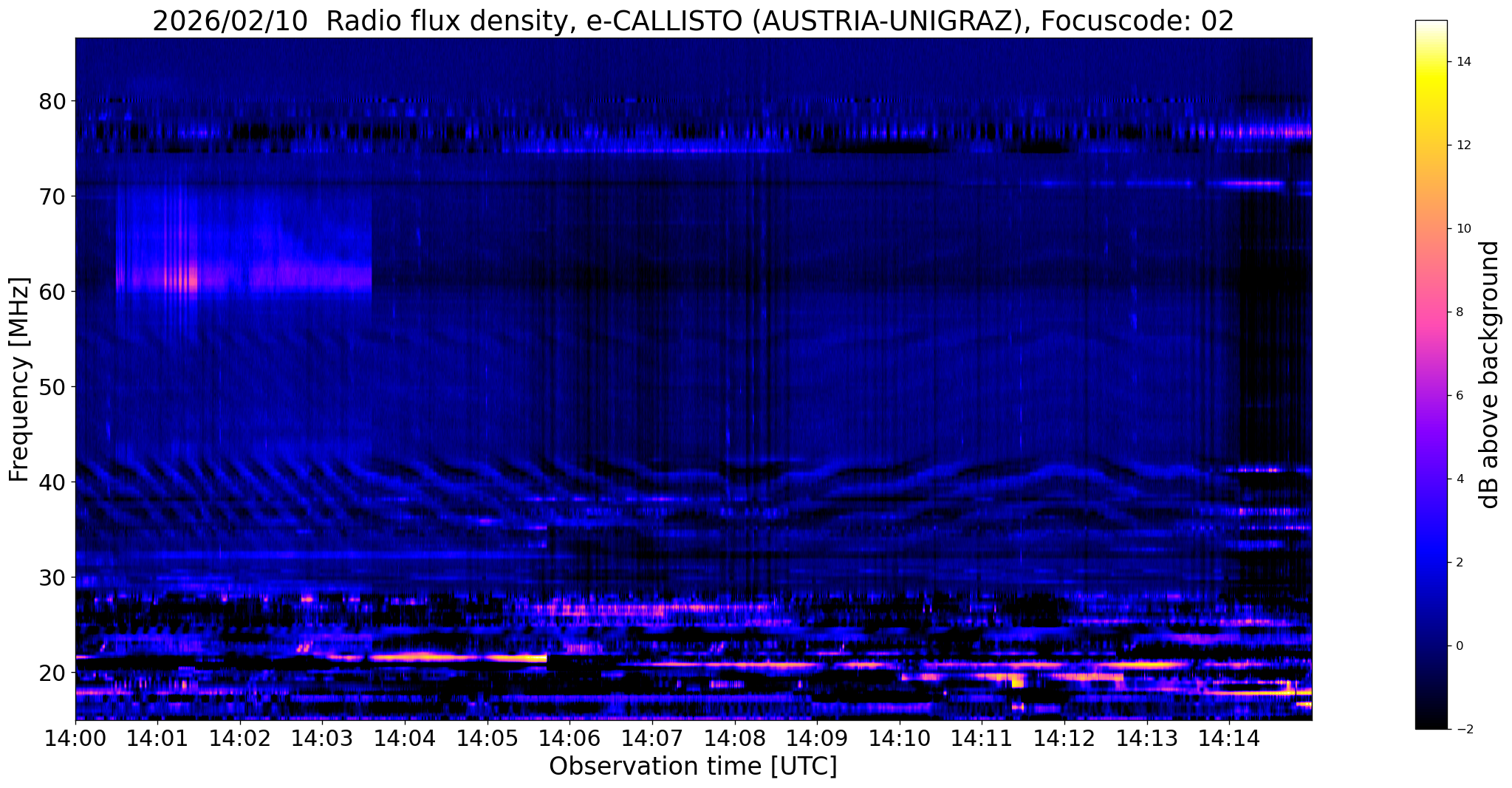Select the 14:09 time tick label

pyautogui.click(x=817, y=737)
